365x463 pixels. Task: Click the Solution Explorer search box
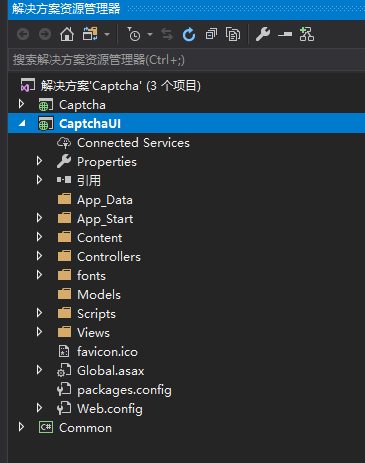pyautogui.click(x=187, y=60)
